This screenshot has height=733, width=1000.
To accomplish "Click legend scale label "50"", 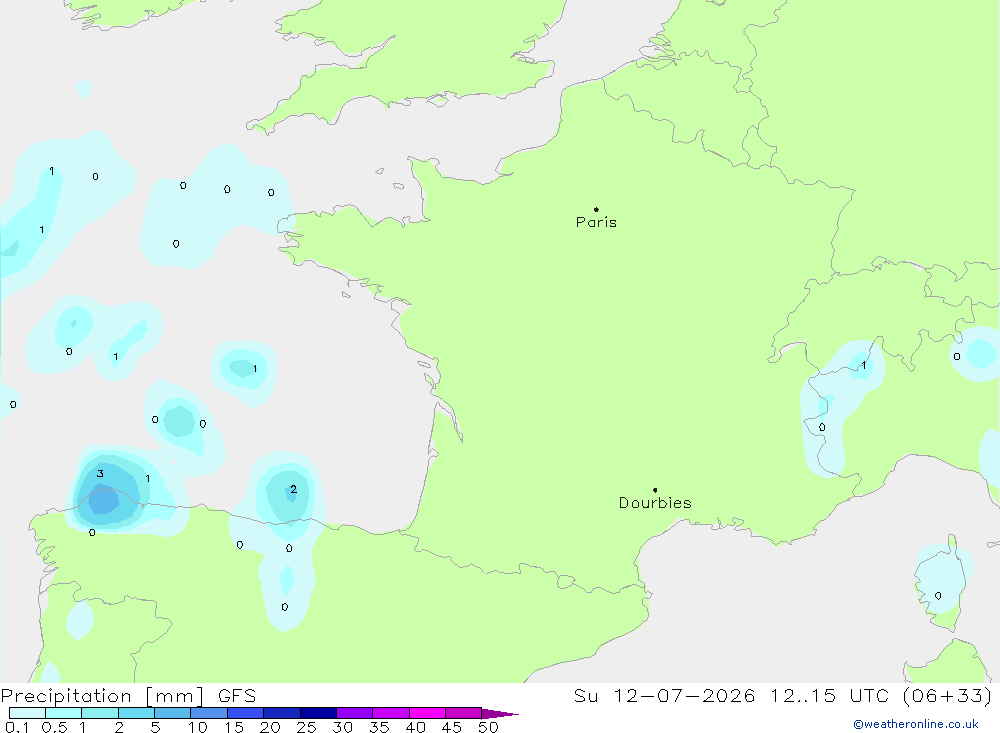I will [488, 727].
